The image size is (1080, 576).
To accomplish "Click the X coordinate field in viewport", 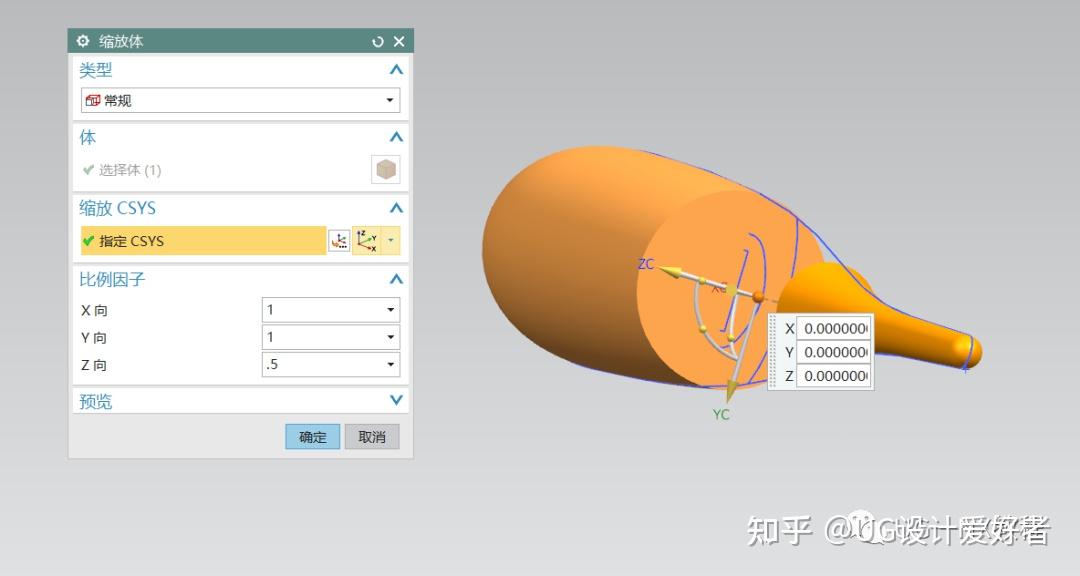I will pyautogui.click(x=833, y=329).
